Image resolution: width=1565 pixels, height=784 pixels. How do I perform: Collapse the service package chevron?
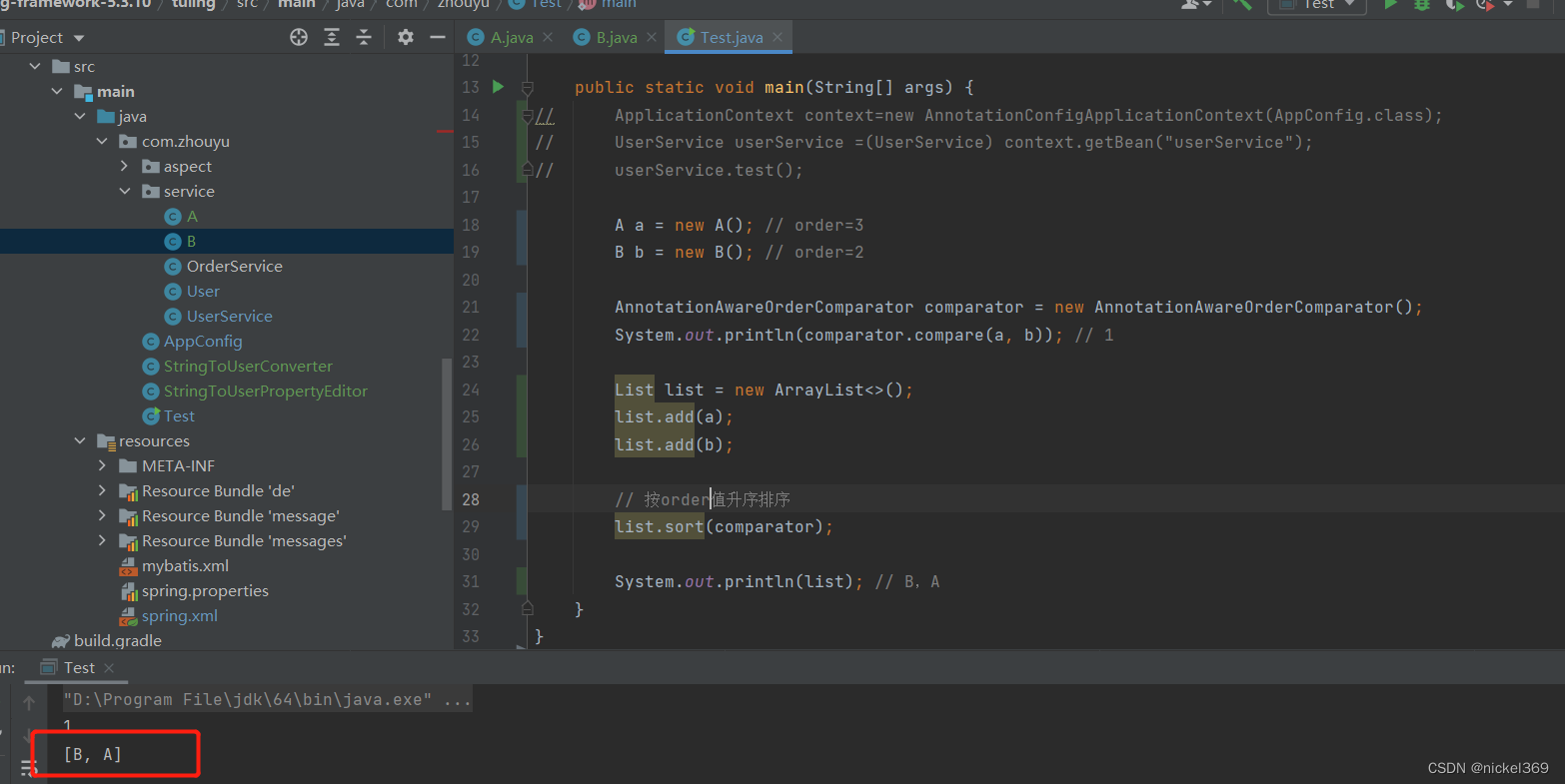(125, 192)
